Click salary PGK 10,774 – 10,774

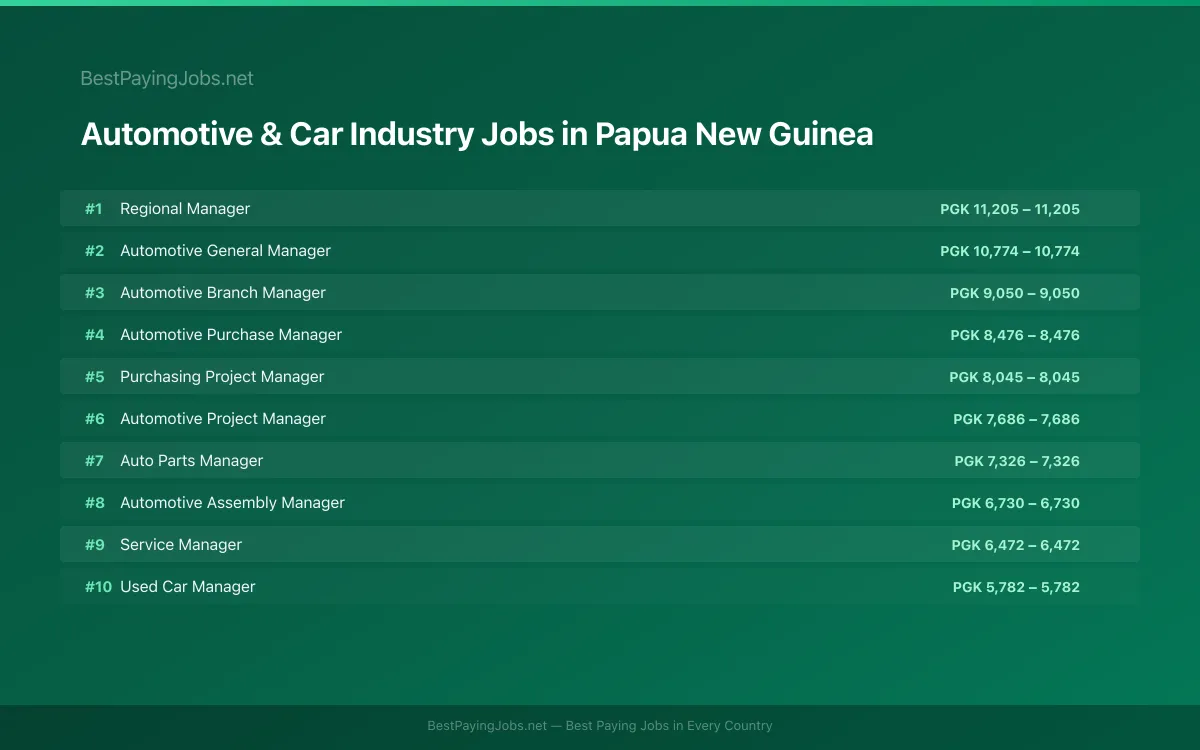[x=1010, y=251]
